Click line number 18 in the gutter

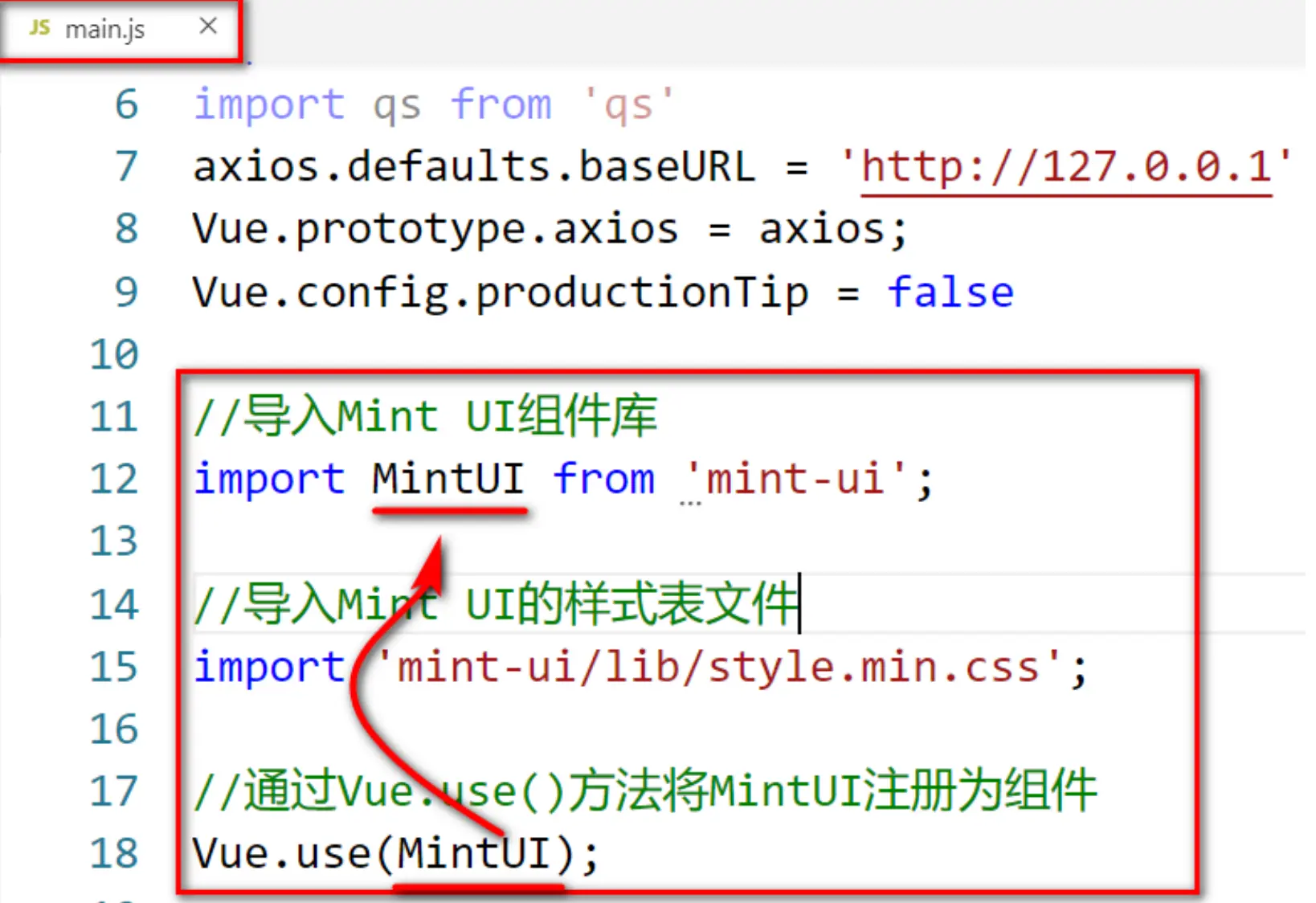point(114,853)
